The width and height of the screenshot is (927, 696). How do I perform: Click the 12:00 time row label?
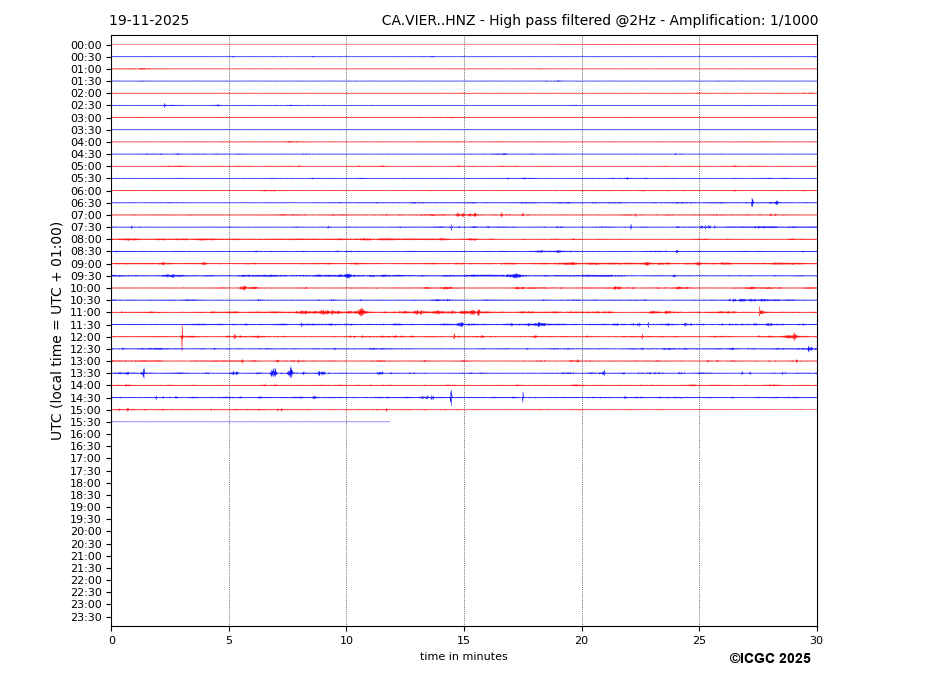pos(86,337)
